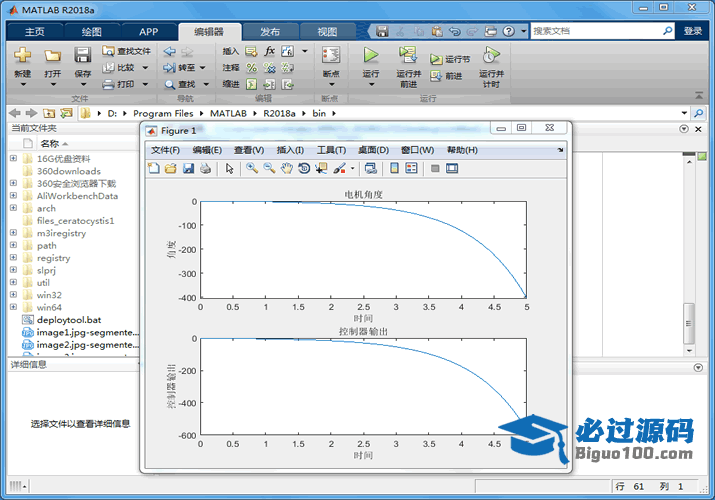Select the Pan hand tool in Figure toolbar
The width and height of the screenshot is (715, 500).
pyautogui.click(x=287, y=168)
